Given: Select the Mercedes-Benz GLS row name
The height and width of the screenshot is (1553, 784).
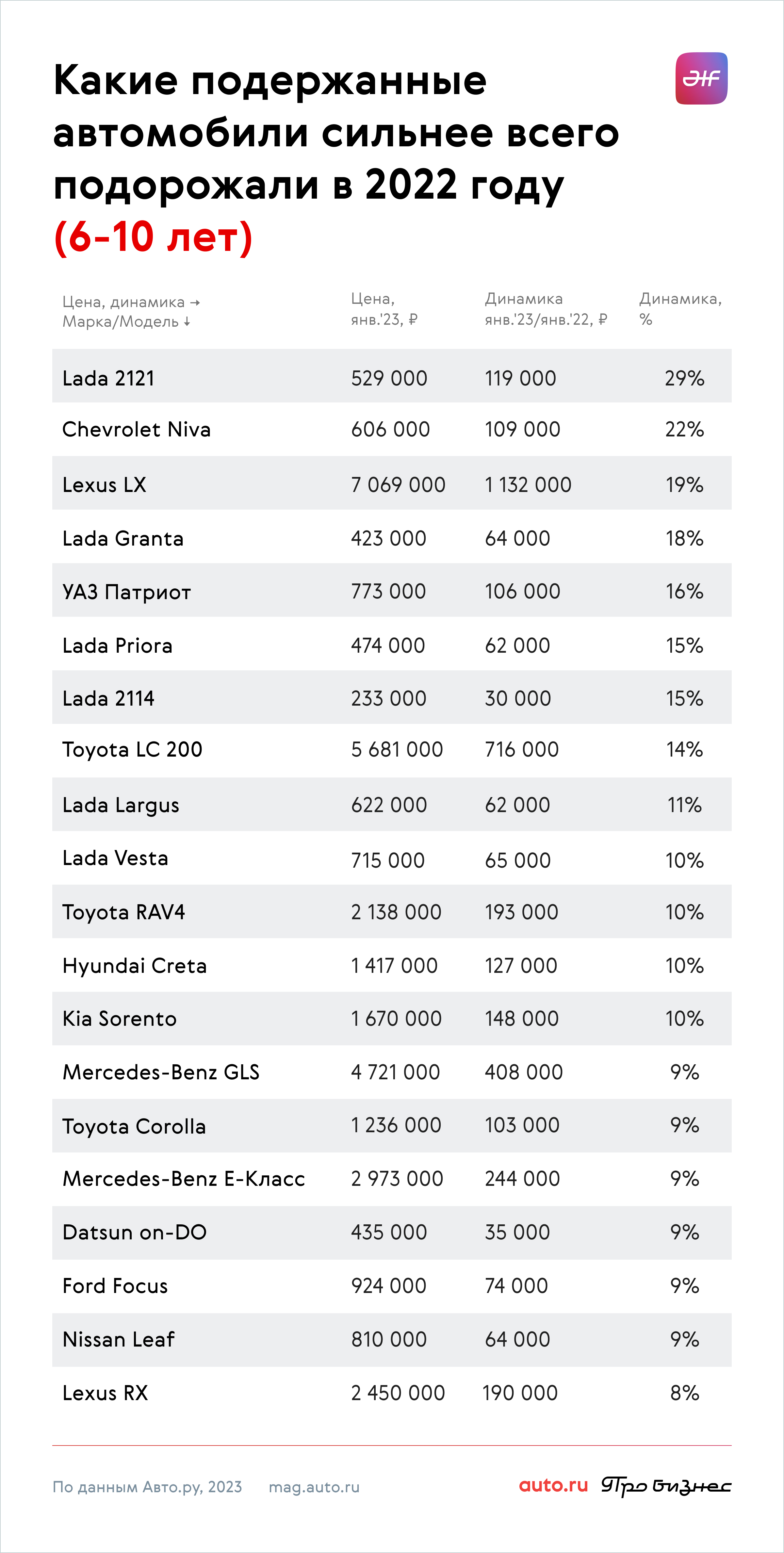Looking at the screenshot, I should [161, 1072].
